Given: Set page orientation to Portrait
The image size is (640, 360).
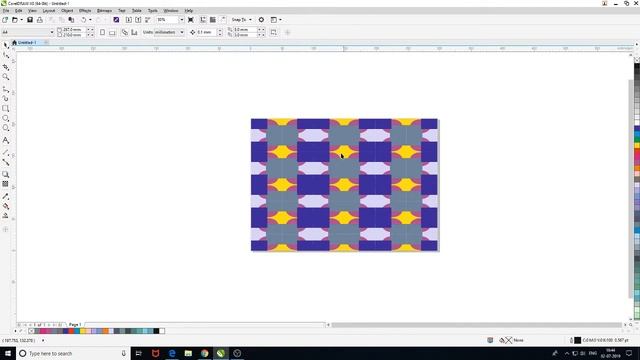Looking at the screenshot, I should pyautogui.click(x=102, y=32).
